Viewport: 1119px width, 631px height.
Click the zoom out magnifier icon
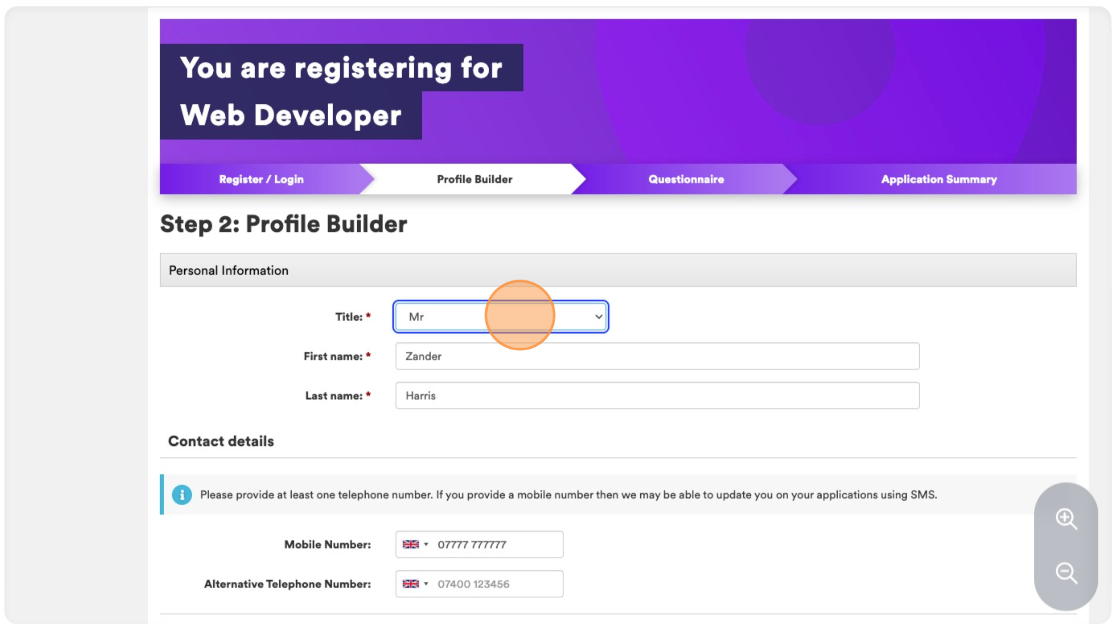click(1066, 572)
